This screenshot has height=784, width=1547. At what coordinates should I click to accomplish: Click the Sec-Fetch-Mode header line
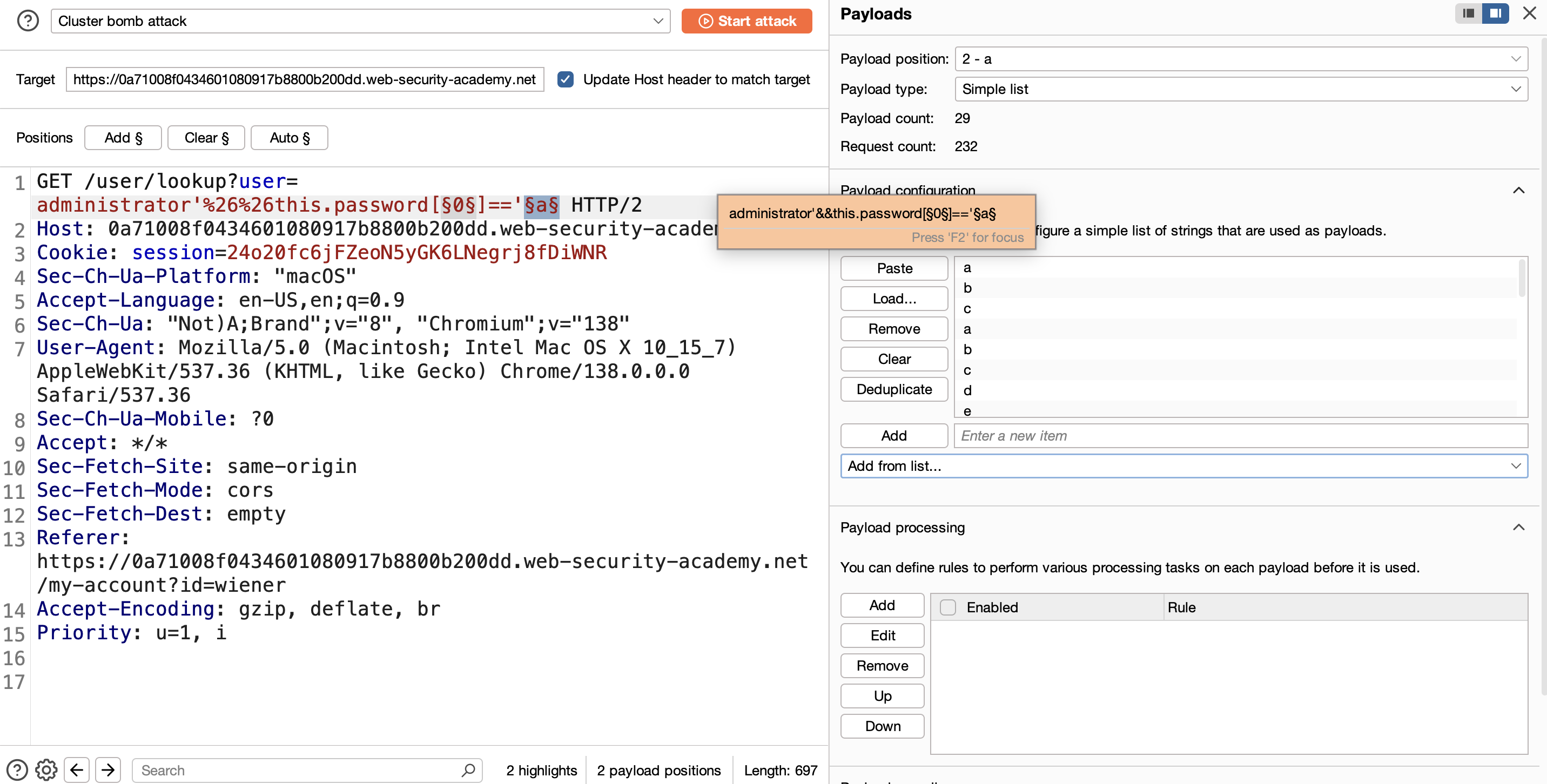point(155,490)
